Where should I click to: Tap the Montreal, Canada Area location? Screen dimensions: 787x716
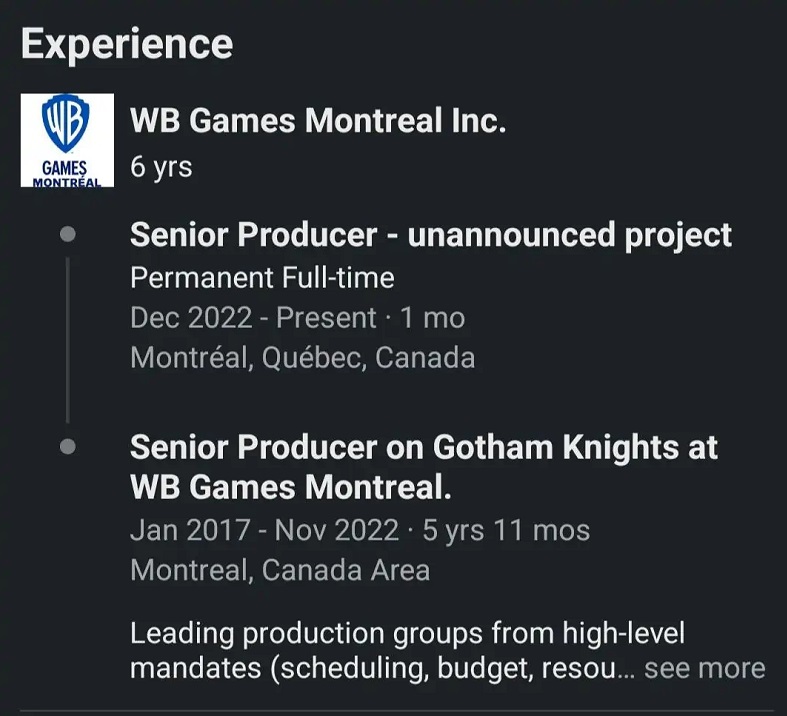(280, 570)
